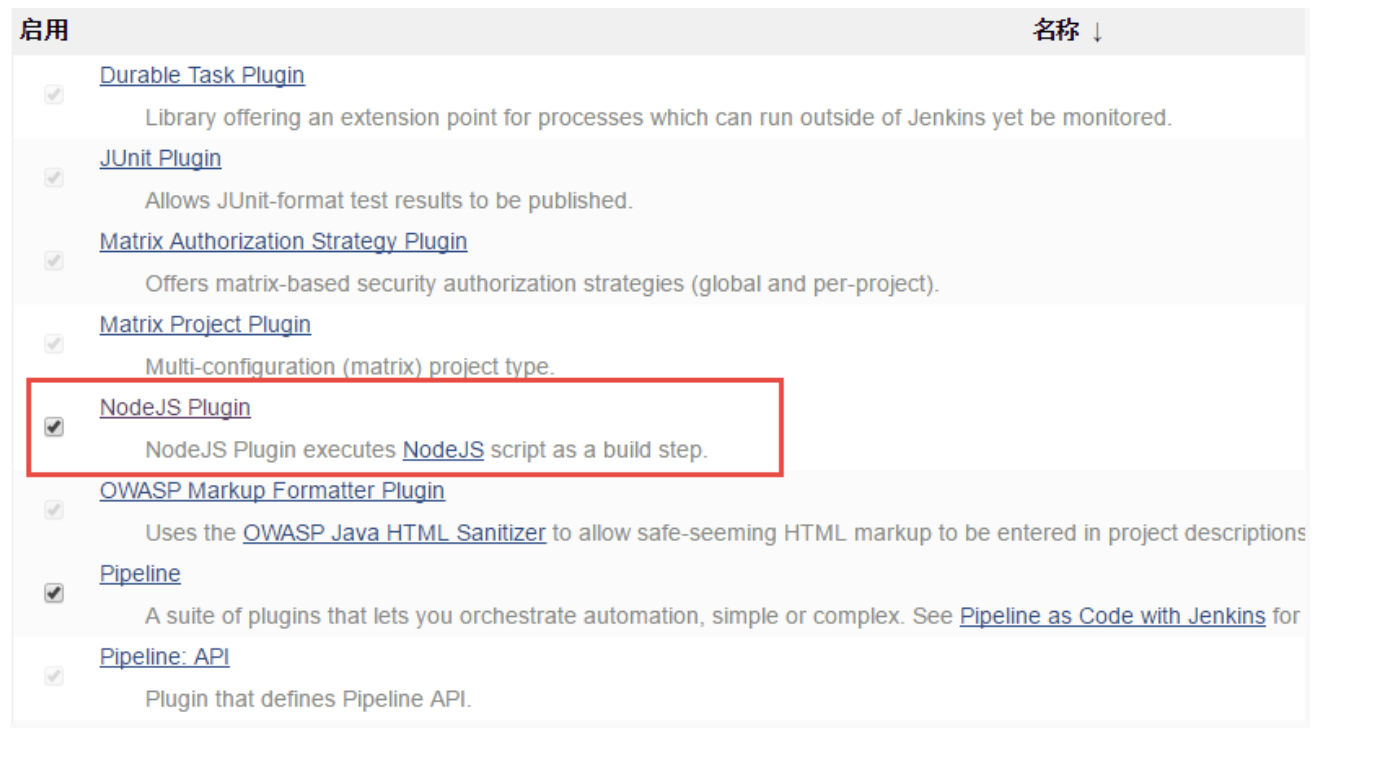The image size is (1384, 776).
Task: Click the JUnit Plugin enabled checkbox
Action: click(54, 178)
